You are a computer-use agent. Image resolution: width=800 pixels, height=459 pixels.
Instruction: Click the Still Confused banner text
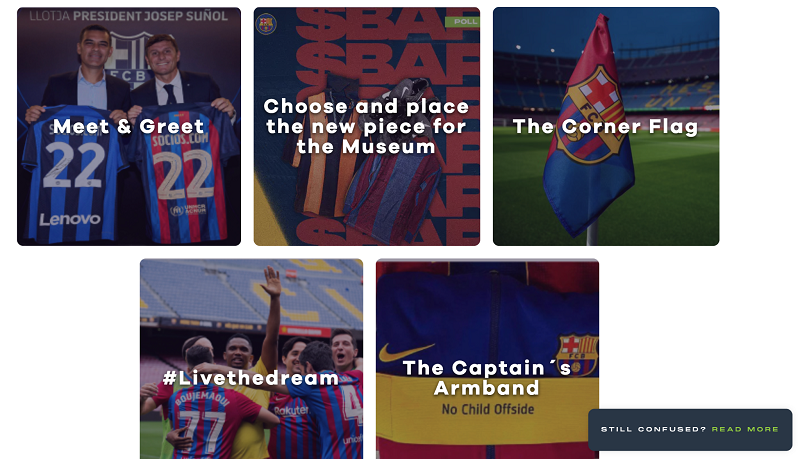653,429
